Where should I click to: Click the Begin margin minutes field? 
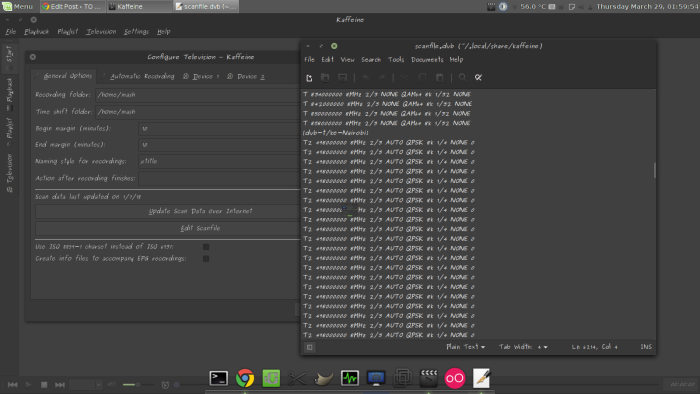(219, 129)
